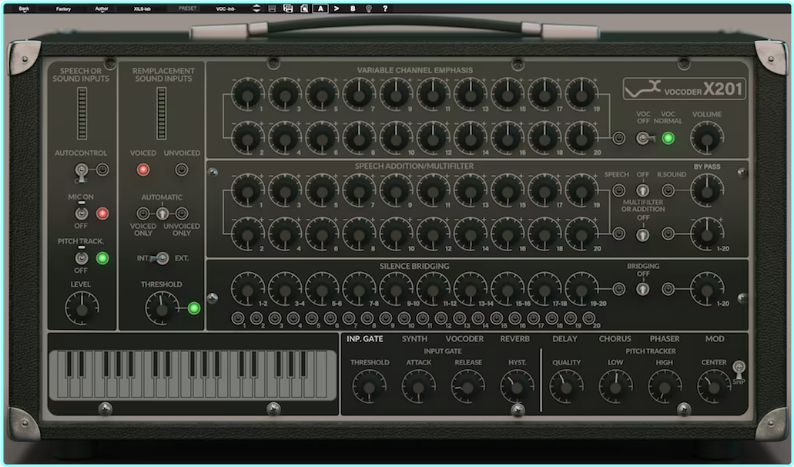Click the red MIC ON LED
Screen dimensions: 794x467
pyautogui.click(x=102, y=213)
